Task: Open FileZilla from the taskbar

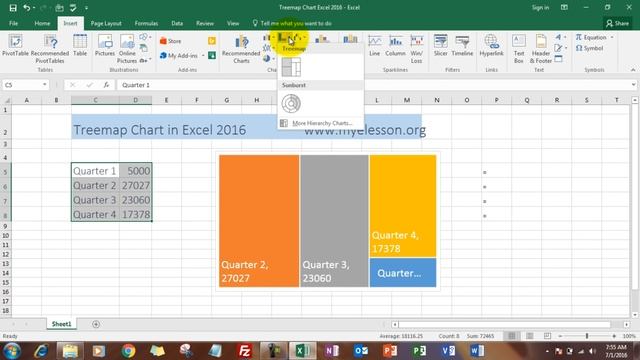Action: pyautogui.click(x=244, y=351)
